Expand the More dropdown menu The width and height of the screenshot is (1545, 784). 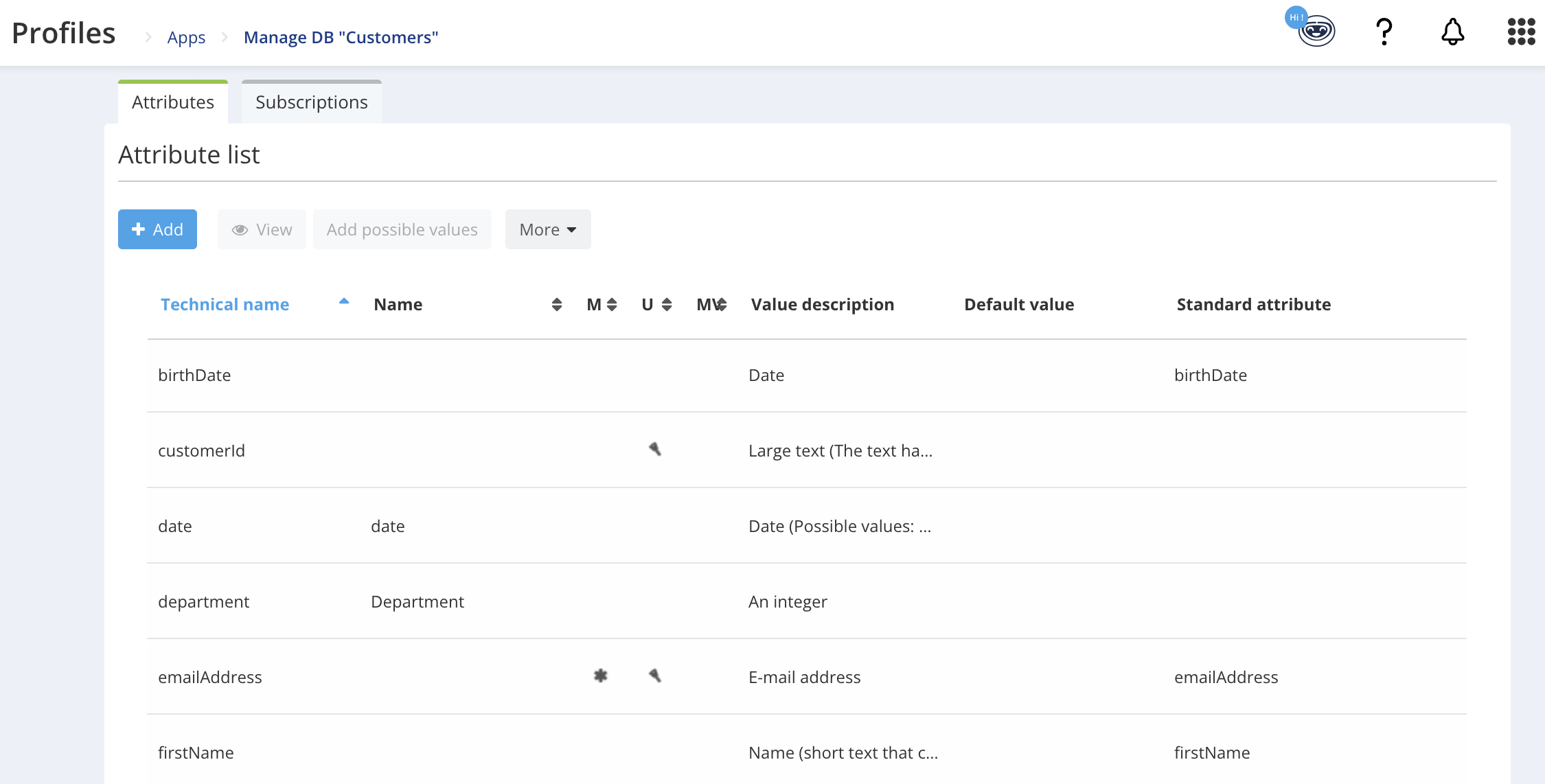548,230
